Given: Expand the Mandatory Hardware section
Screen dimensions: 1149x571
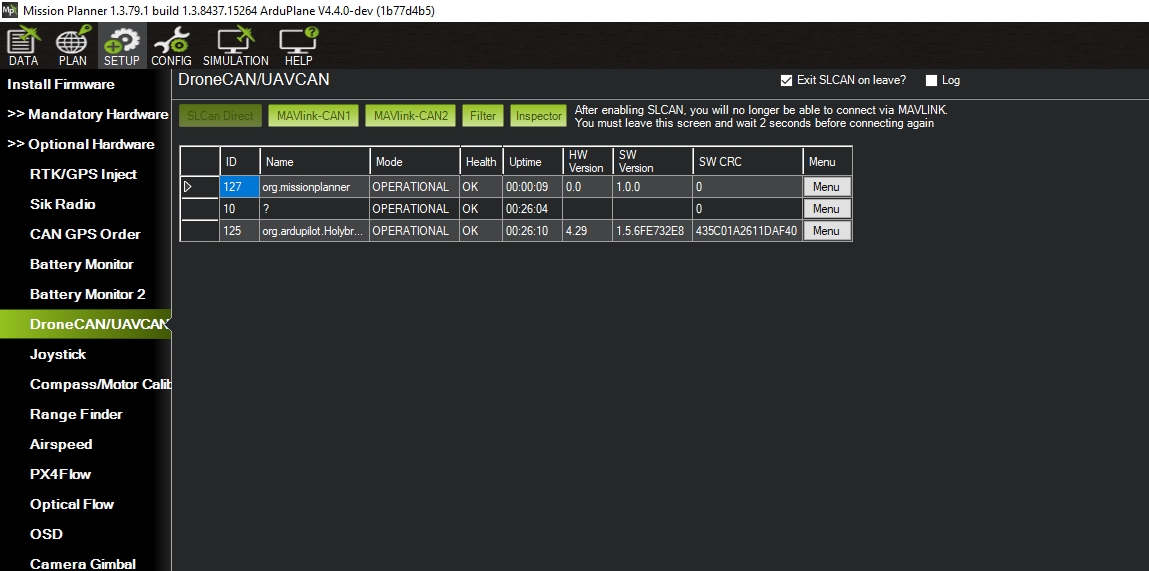Looking at the screenshot, I should pos(88,114).
